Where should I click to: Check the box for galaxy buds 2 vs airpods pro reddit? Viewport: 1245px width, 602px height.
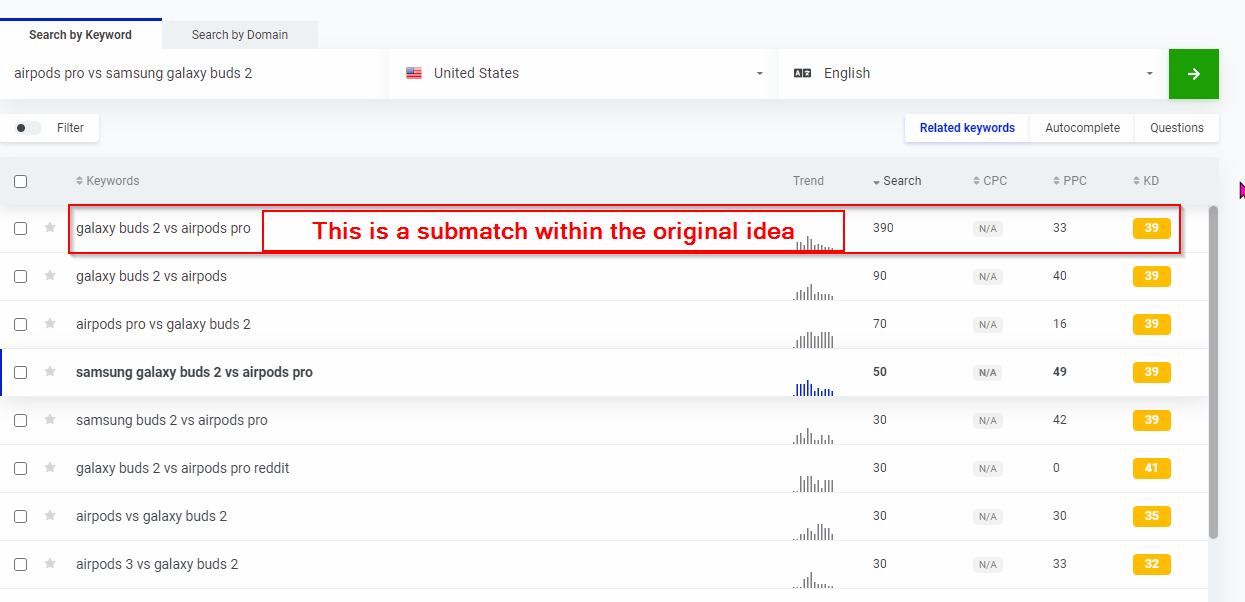(x=20, y=468)
